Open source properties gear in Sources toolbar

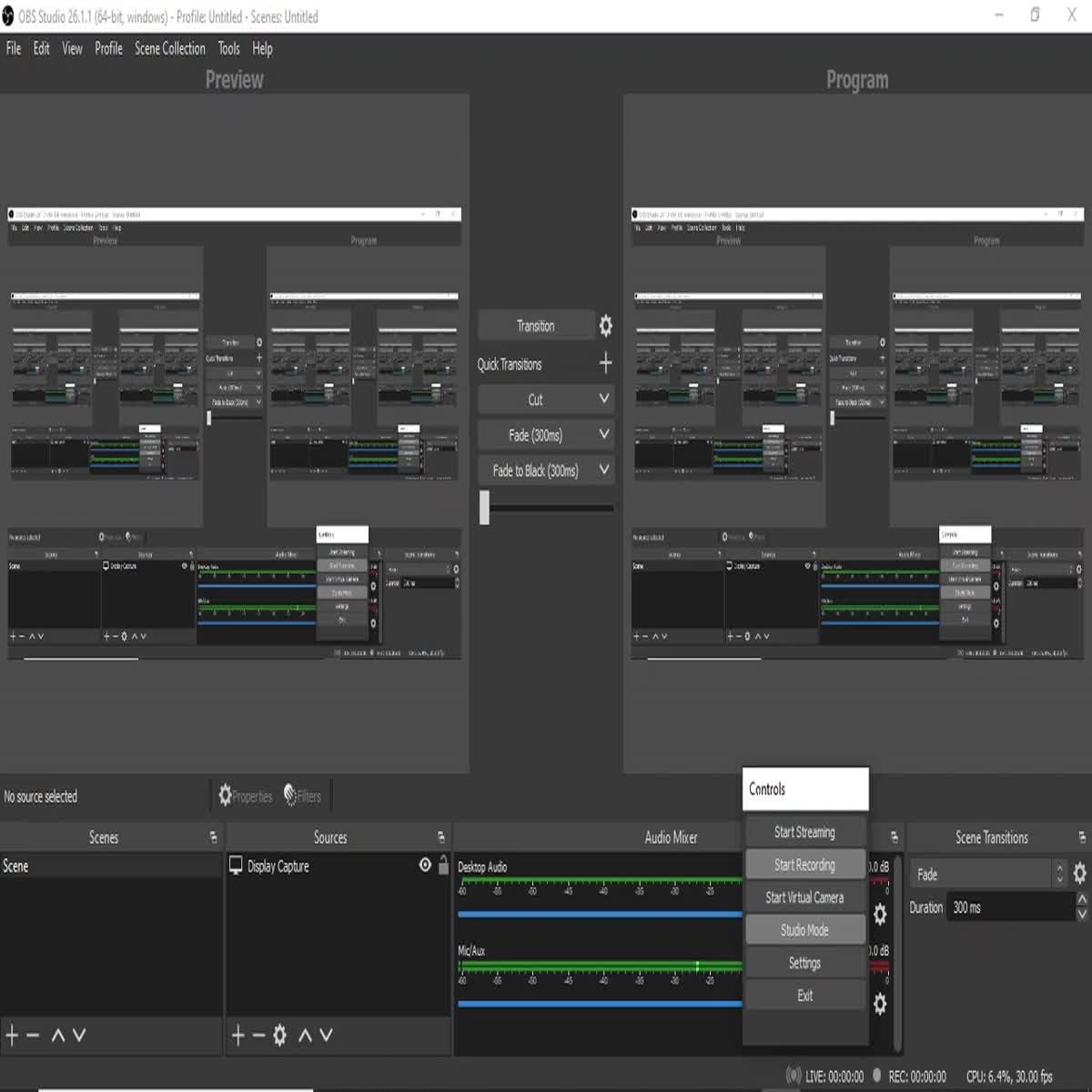(279, 1035)
